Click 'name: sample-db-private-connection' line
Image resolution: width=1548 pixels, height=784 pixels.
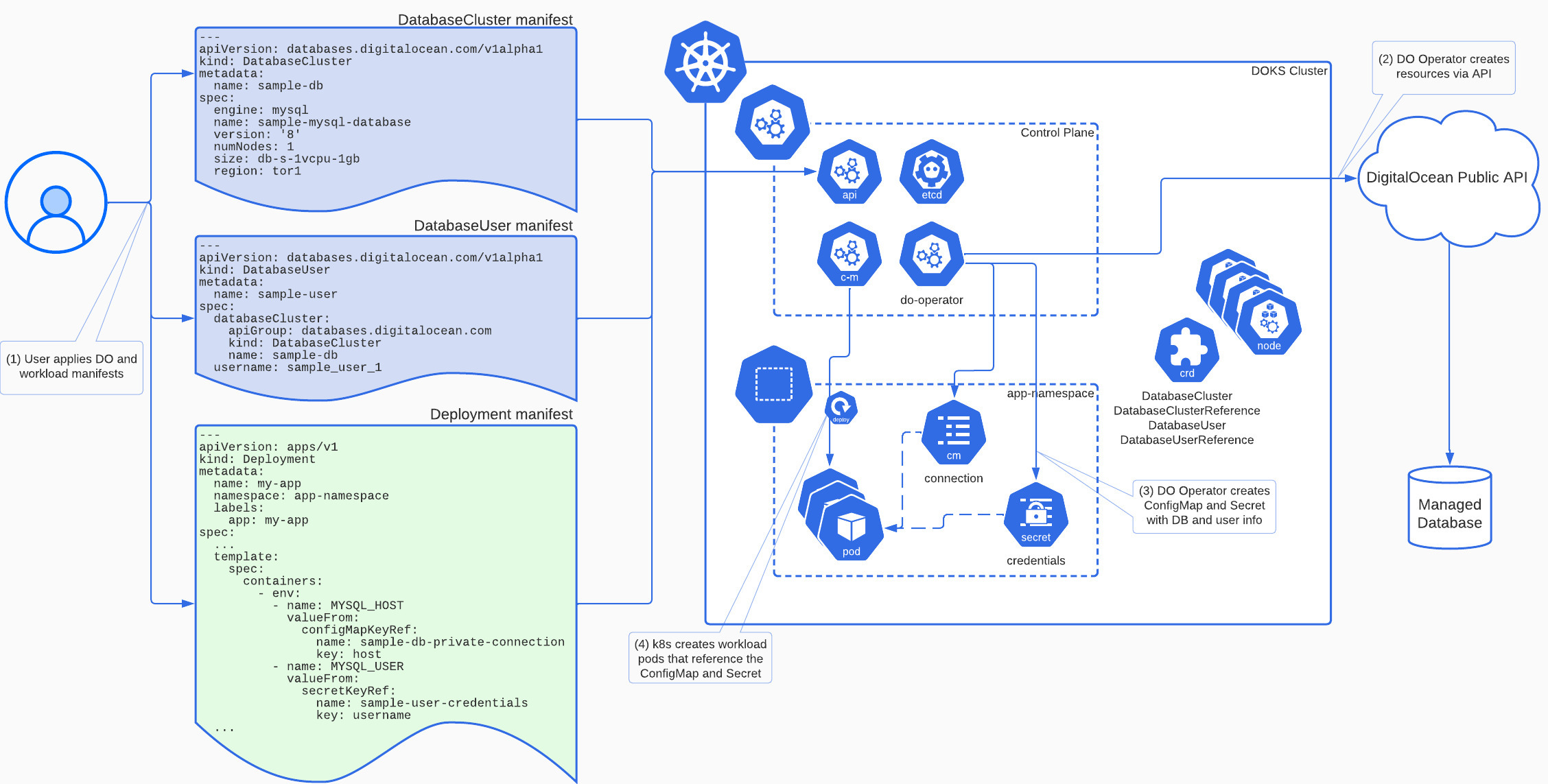tap(441, 642)
